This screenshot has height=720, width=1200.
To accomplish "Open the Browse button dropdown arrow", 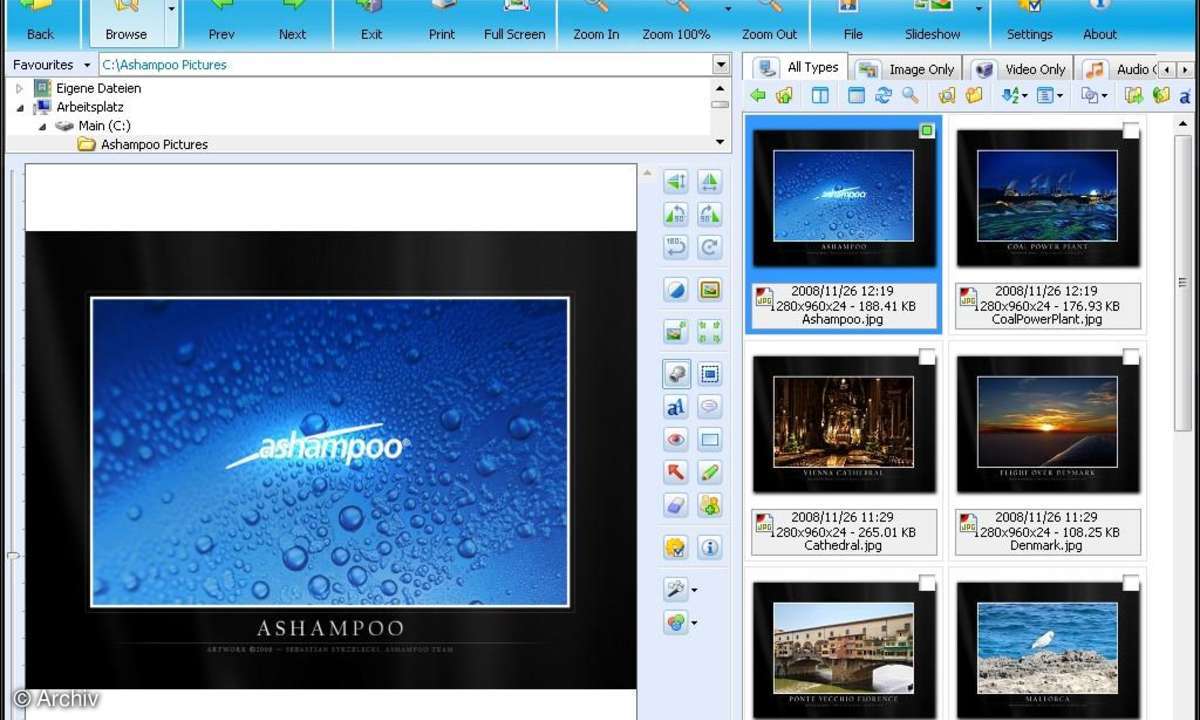I will coord(171,22).
